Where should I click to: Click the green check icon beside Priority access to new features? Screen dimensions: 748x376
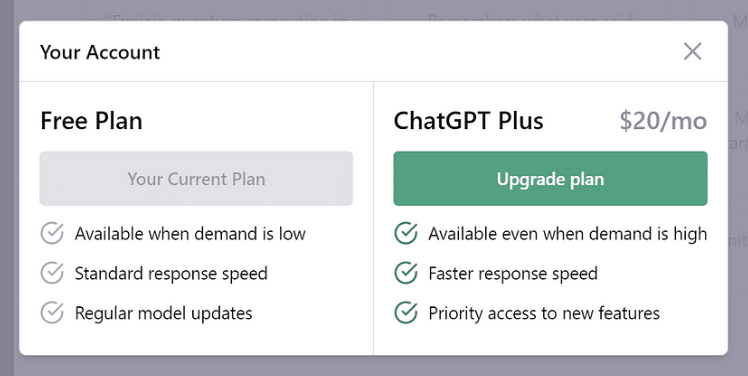(x=406, y=313)
